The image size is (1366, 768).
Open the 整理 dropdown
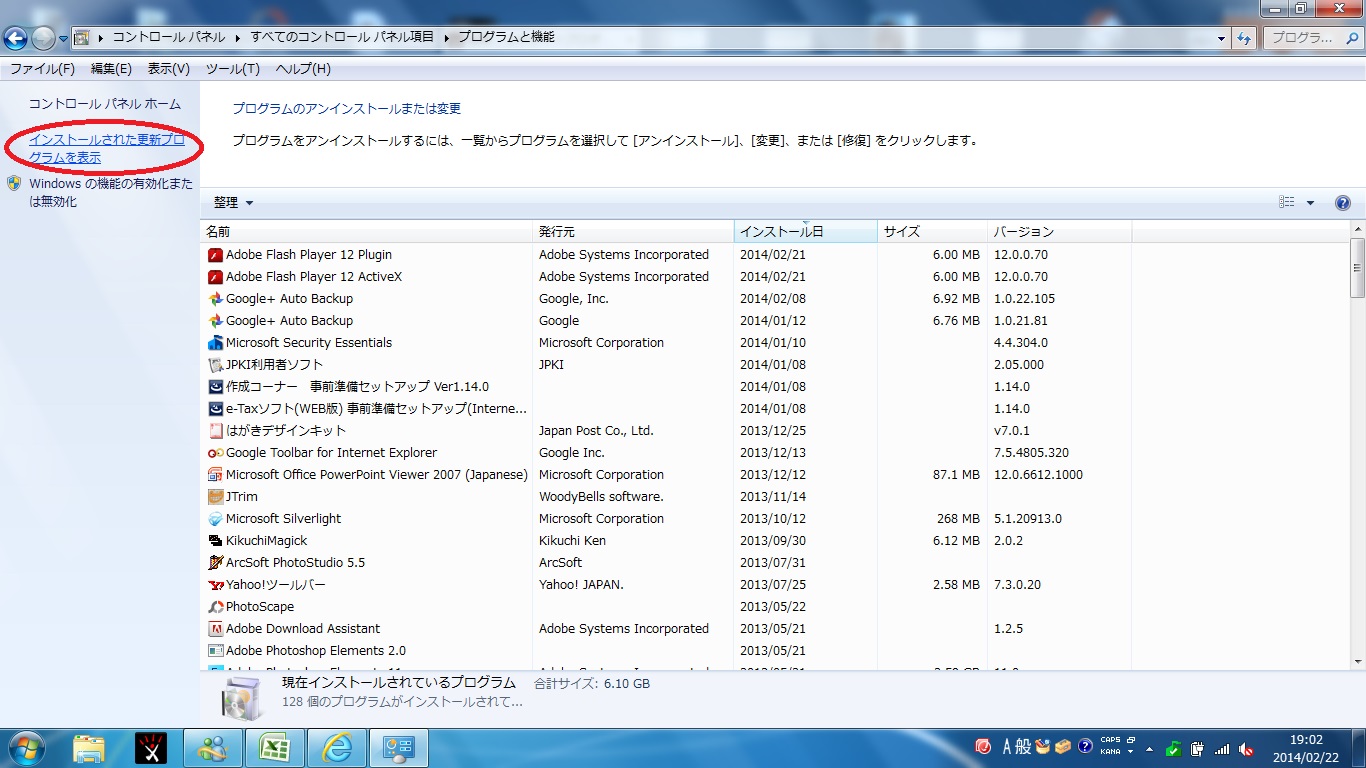(x=233, y=203)
